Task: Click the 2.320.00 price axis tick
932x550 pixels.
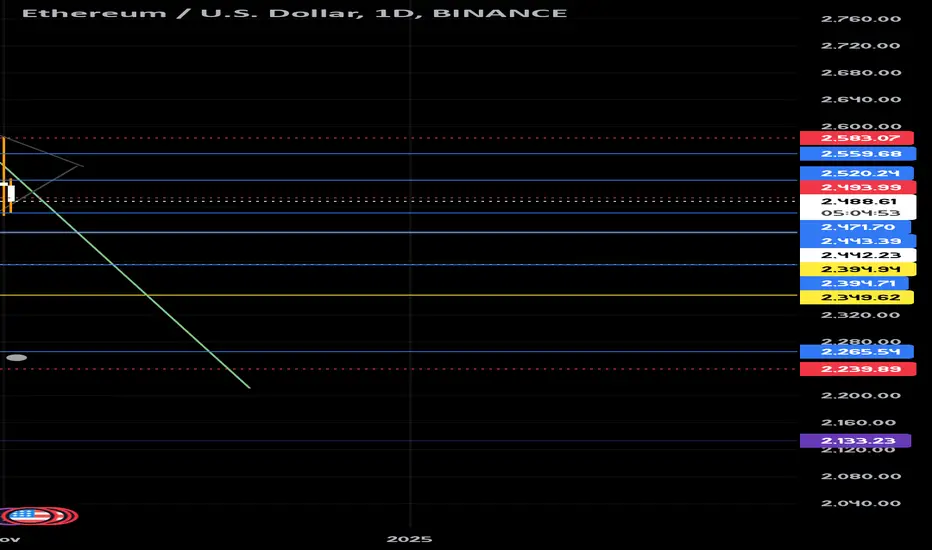Action: 861,315
